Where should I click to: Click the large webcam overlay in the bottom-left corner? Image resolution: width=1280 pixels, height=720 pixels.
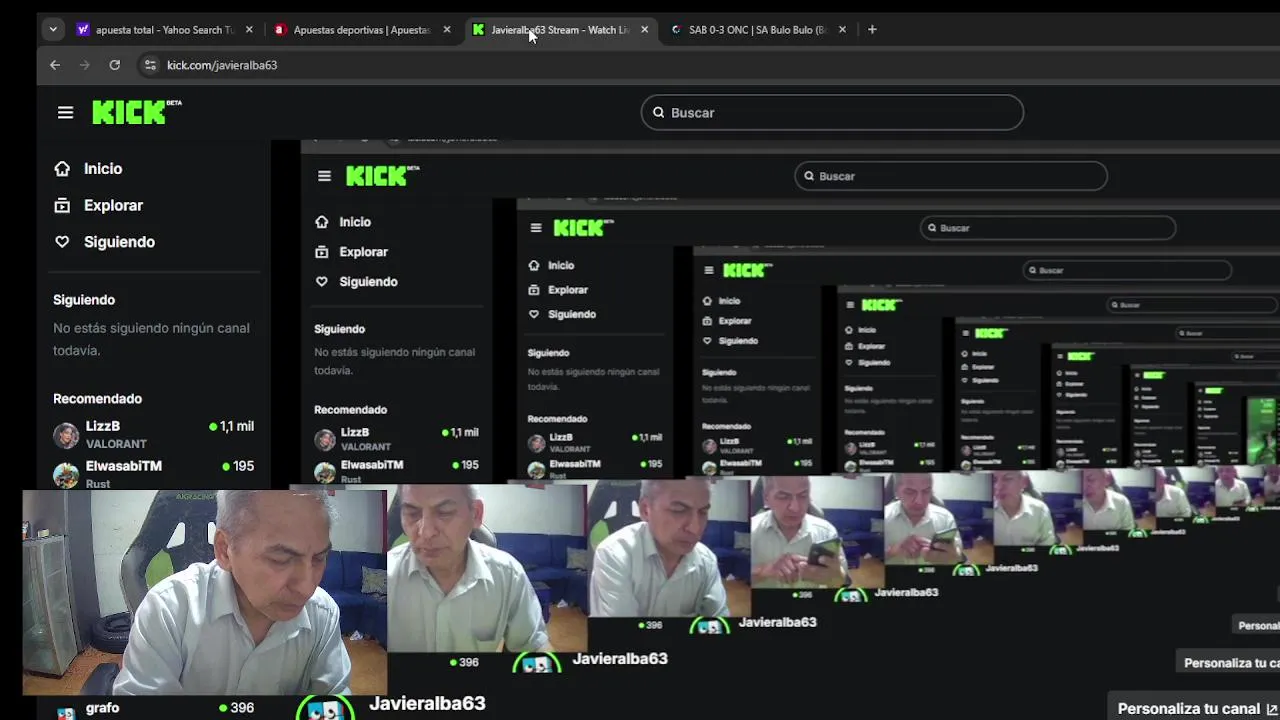[204, 592]
